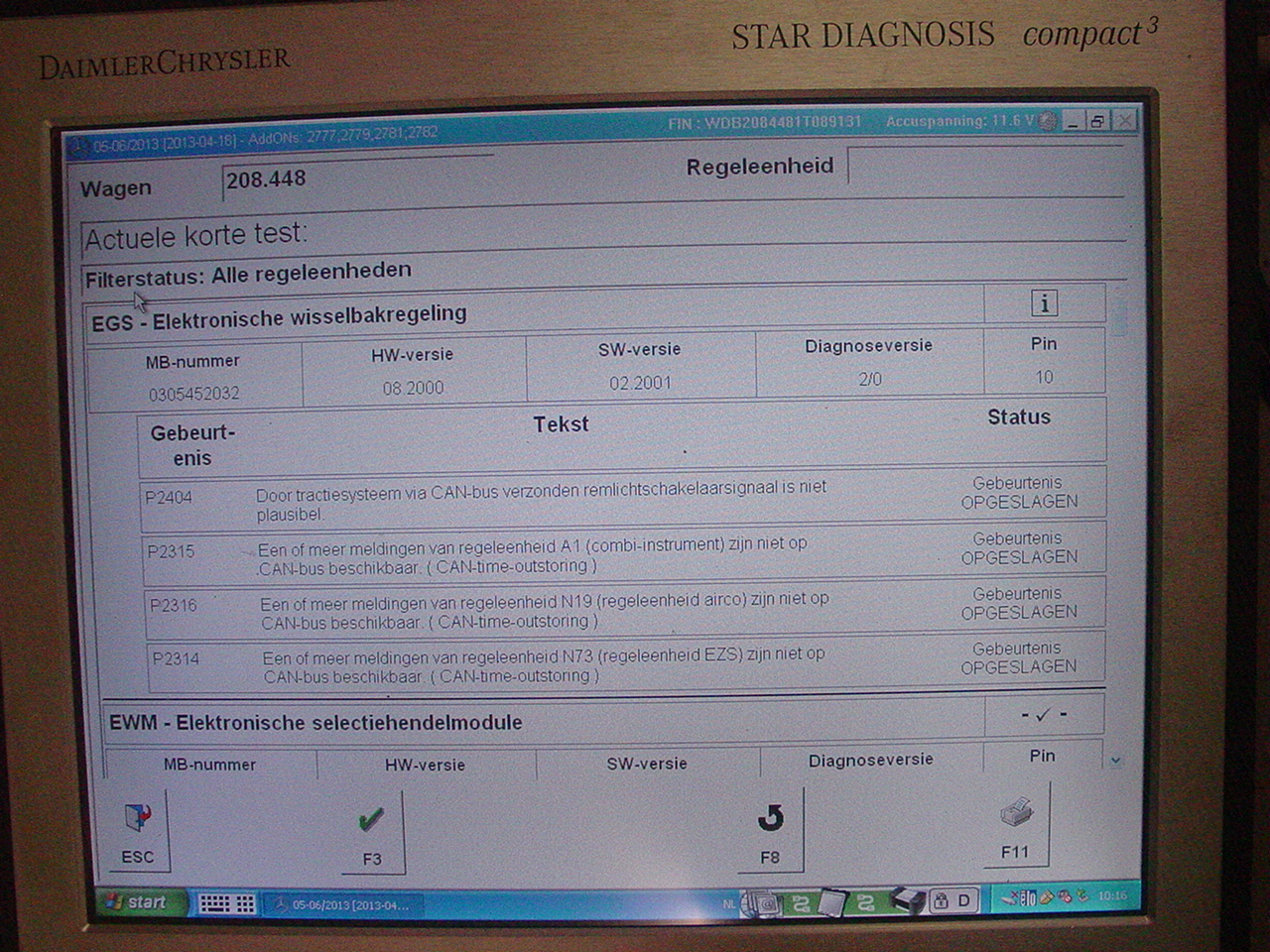Click Diagnoseversie value 2/0

click(x=870, y=379)
